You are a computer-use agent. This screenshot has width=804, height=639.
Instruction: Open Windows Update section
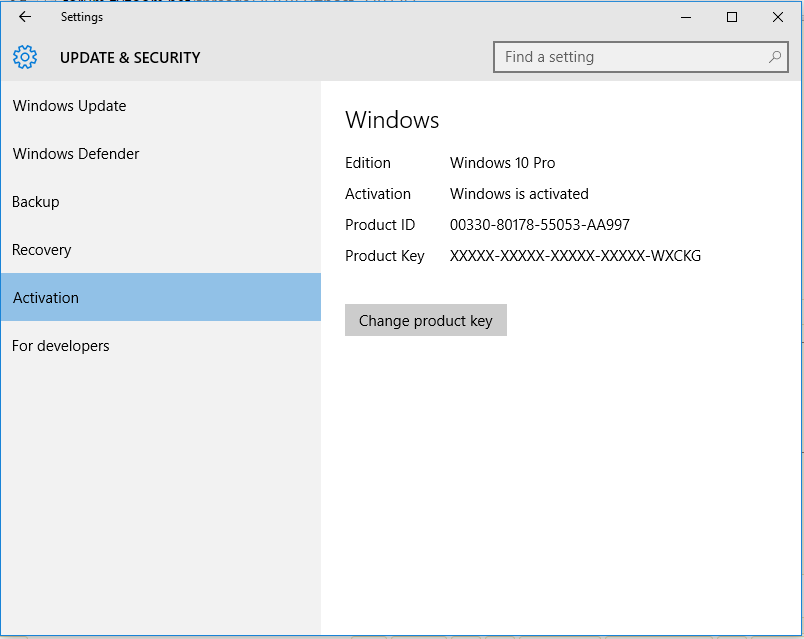(x=160, y=106)
